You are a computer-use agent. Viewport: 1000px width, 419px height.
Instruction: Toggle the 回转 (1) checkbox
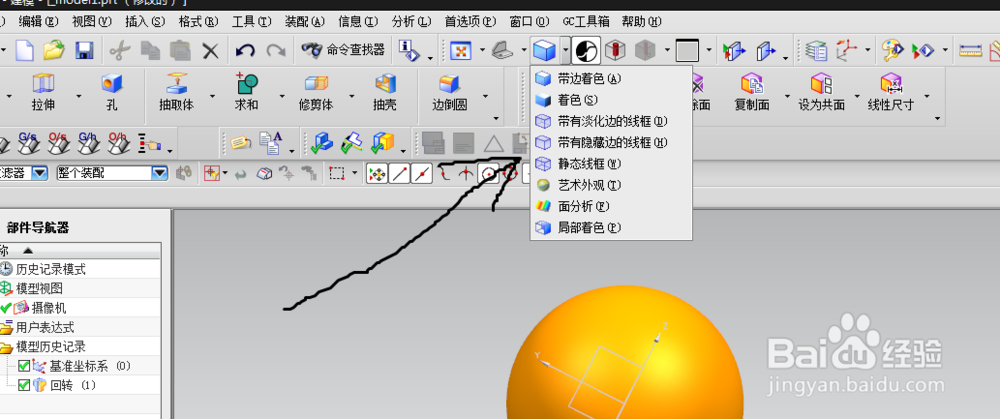tap(24, 385)
